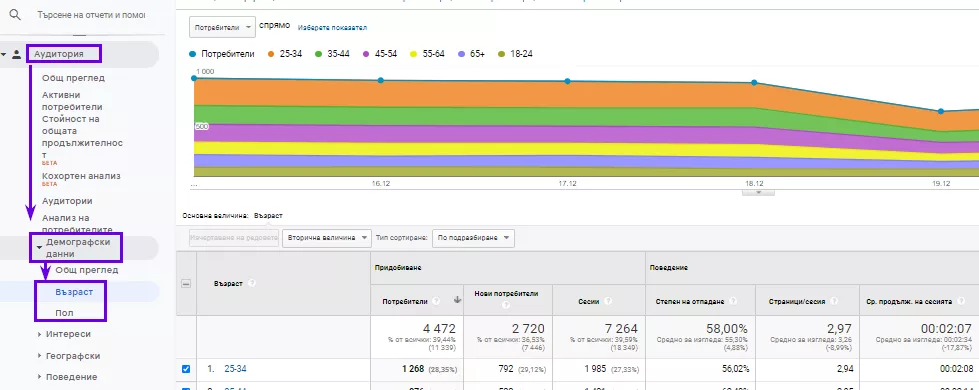
Task: Open the Вторична величина dropdown
Action: tap(327, 238)
